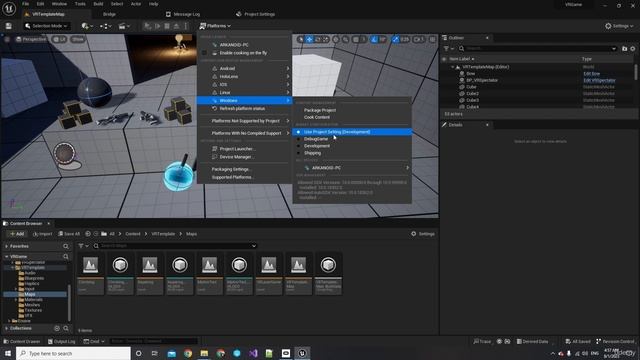
Task: Expand the Collections section
Action: click(7, 328)
